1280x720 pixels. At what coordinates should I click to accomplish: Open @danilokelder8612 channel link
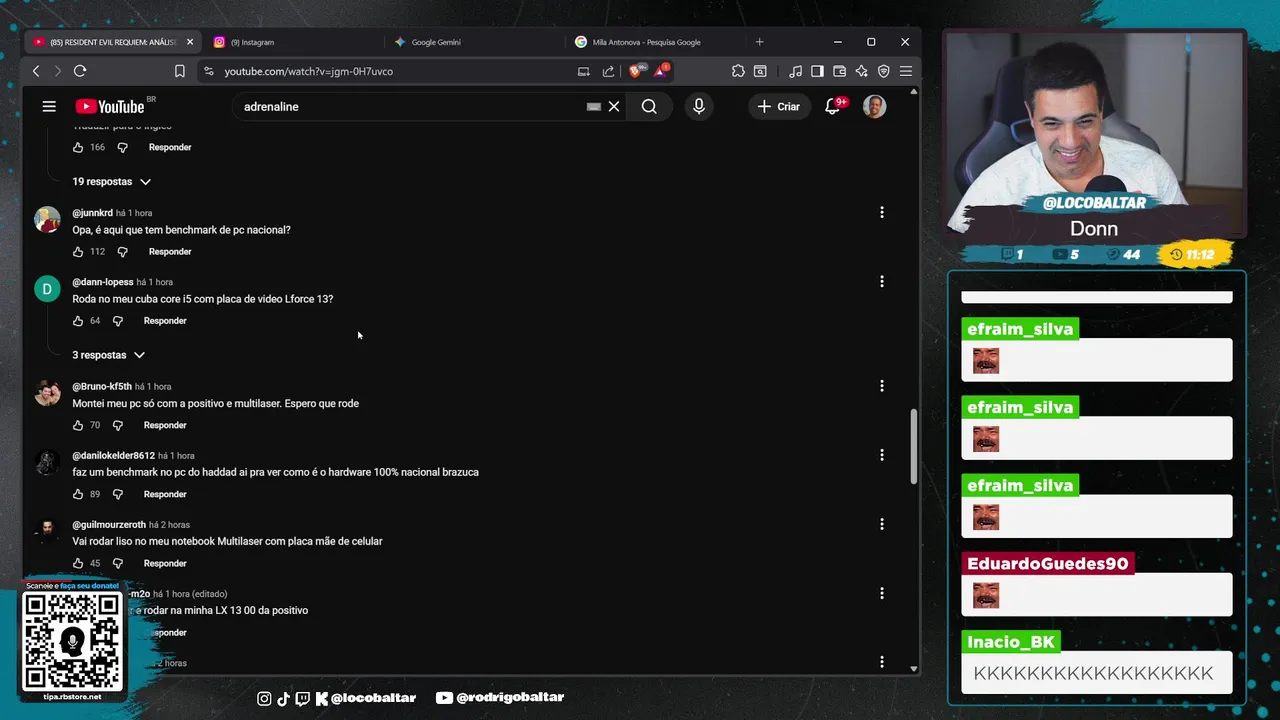point(113,455)
